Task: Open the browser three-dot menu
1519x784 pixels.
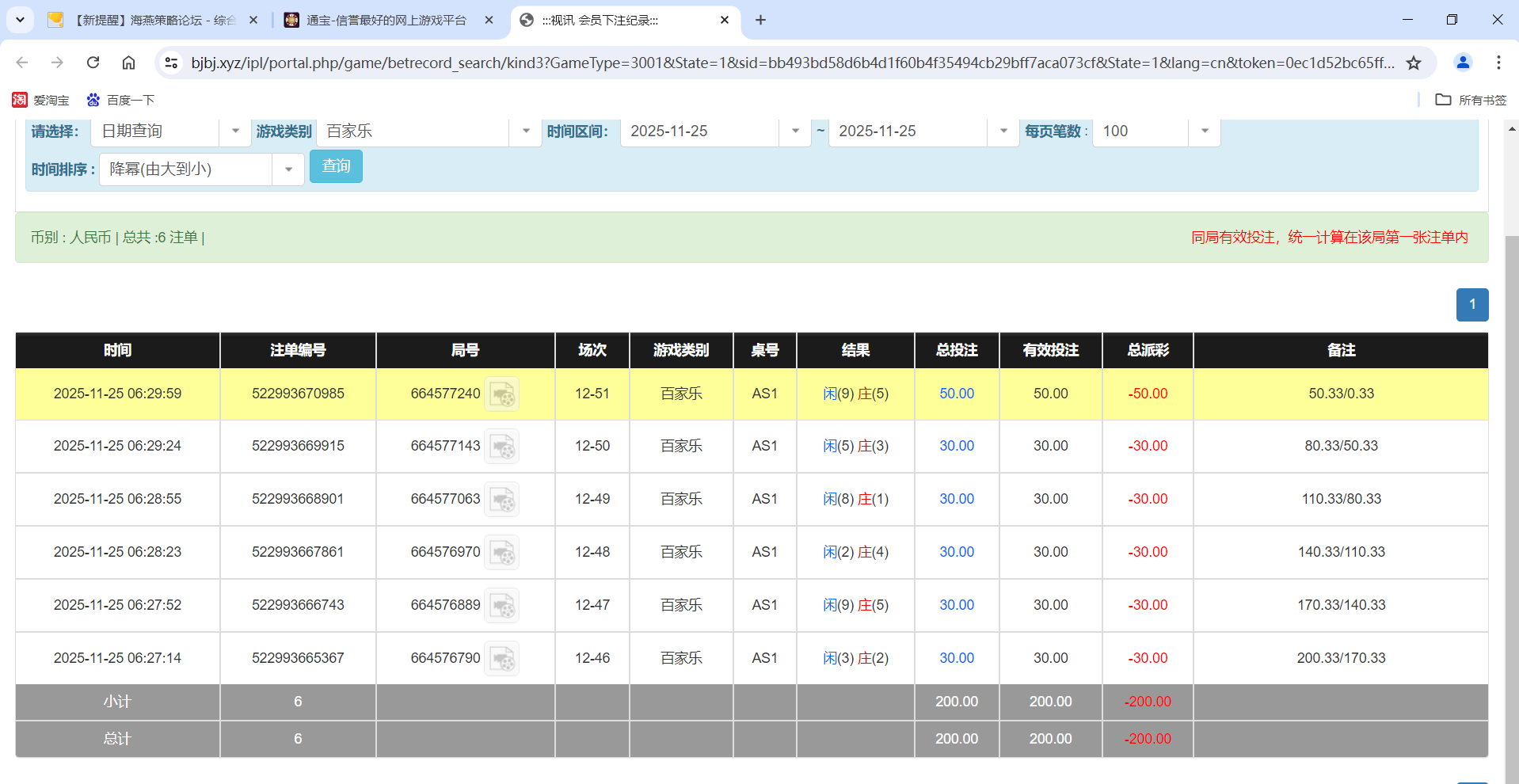Action: [x=1499, y=63]
